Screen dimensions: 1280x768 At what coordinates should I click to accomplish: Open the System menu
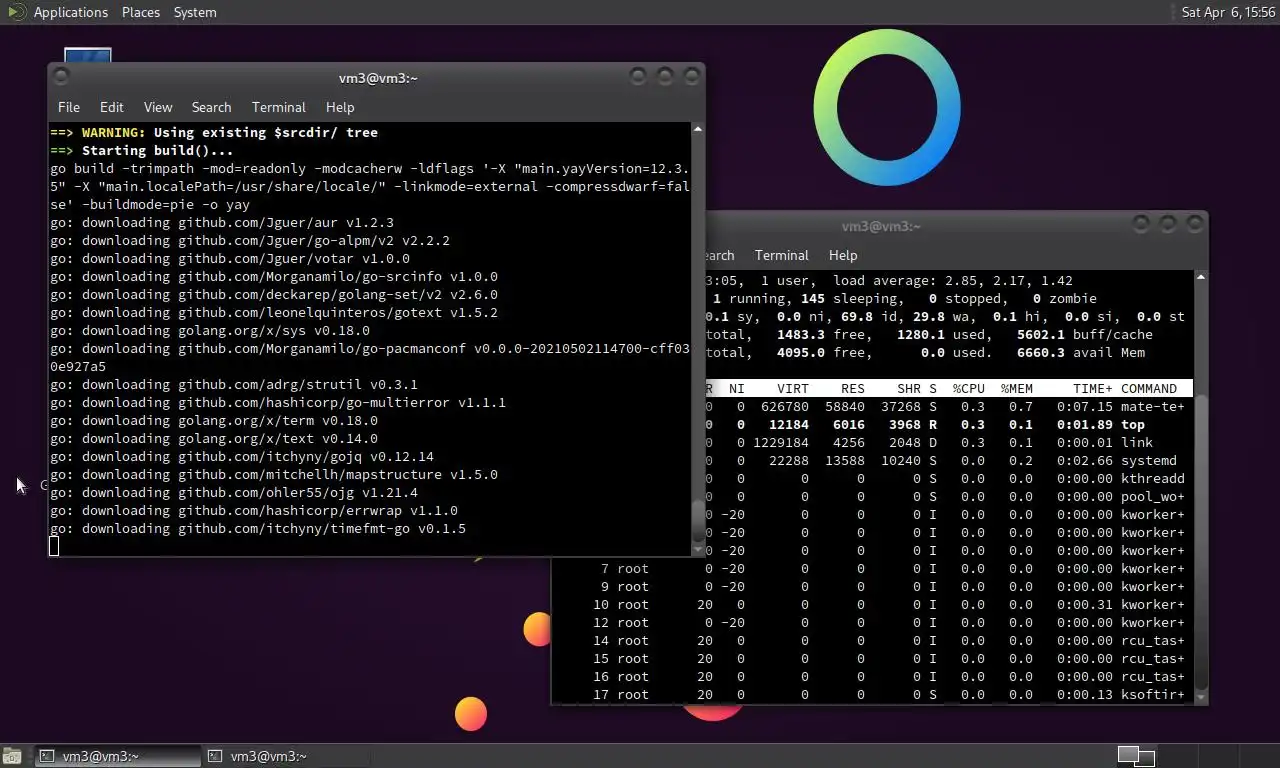click(195, 12)
